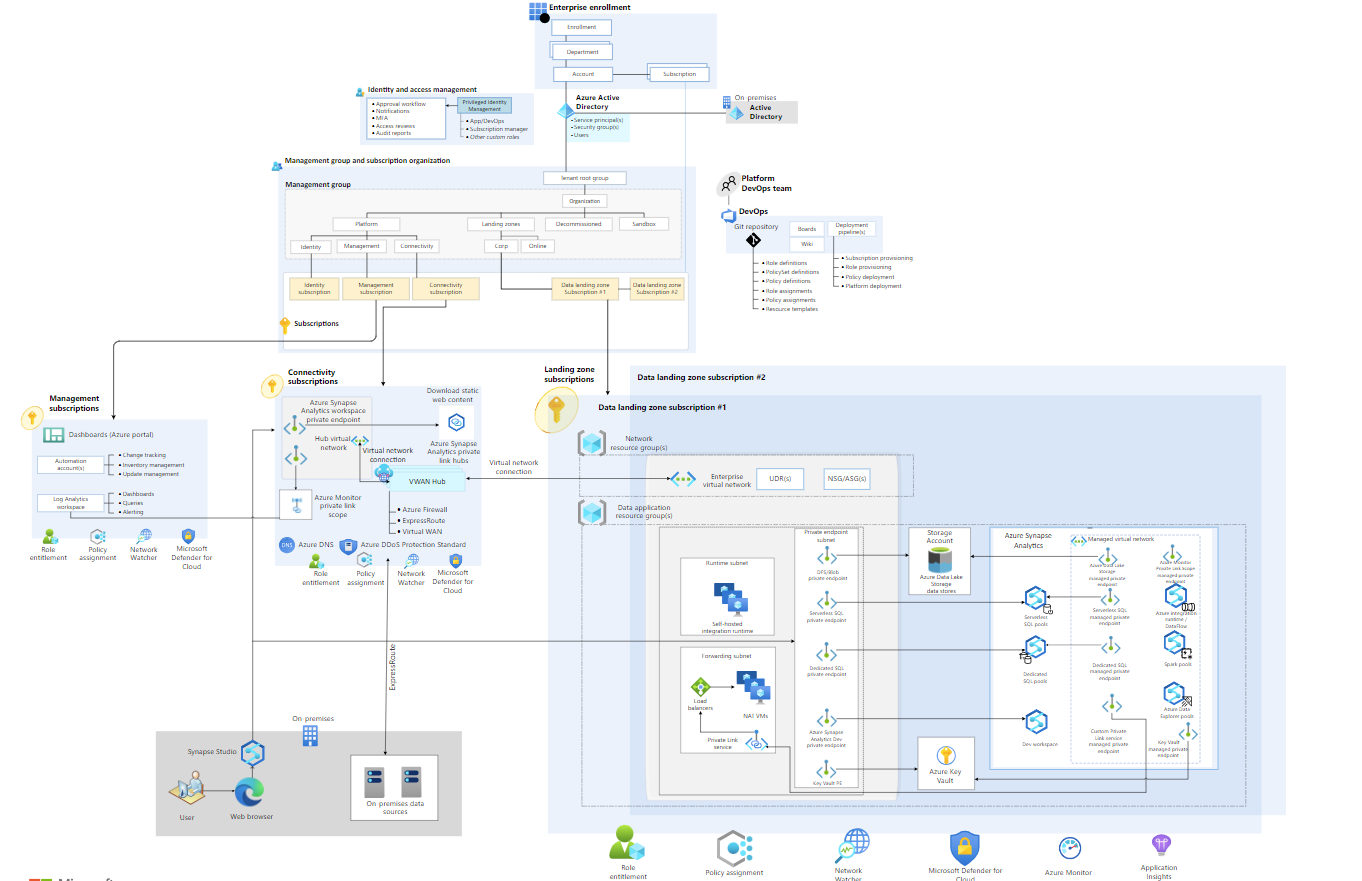Select the Platform management group box

point(367,224)
